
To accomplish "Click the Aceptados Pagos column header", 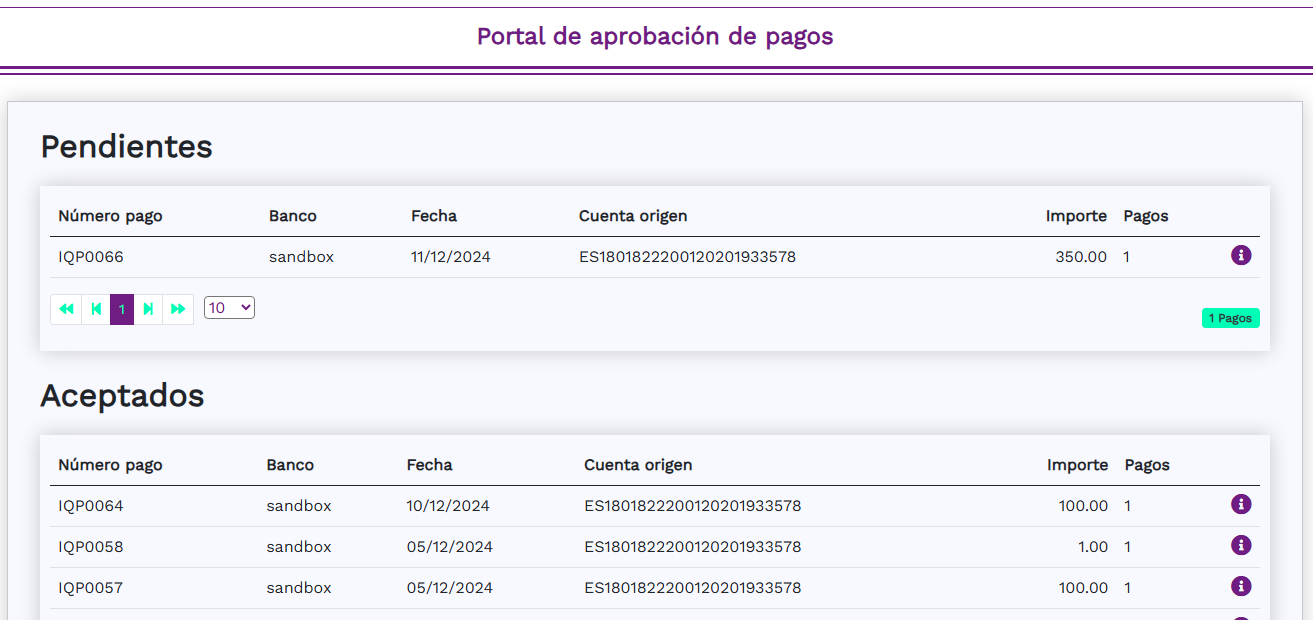I will [x=1147, y=465].
